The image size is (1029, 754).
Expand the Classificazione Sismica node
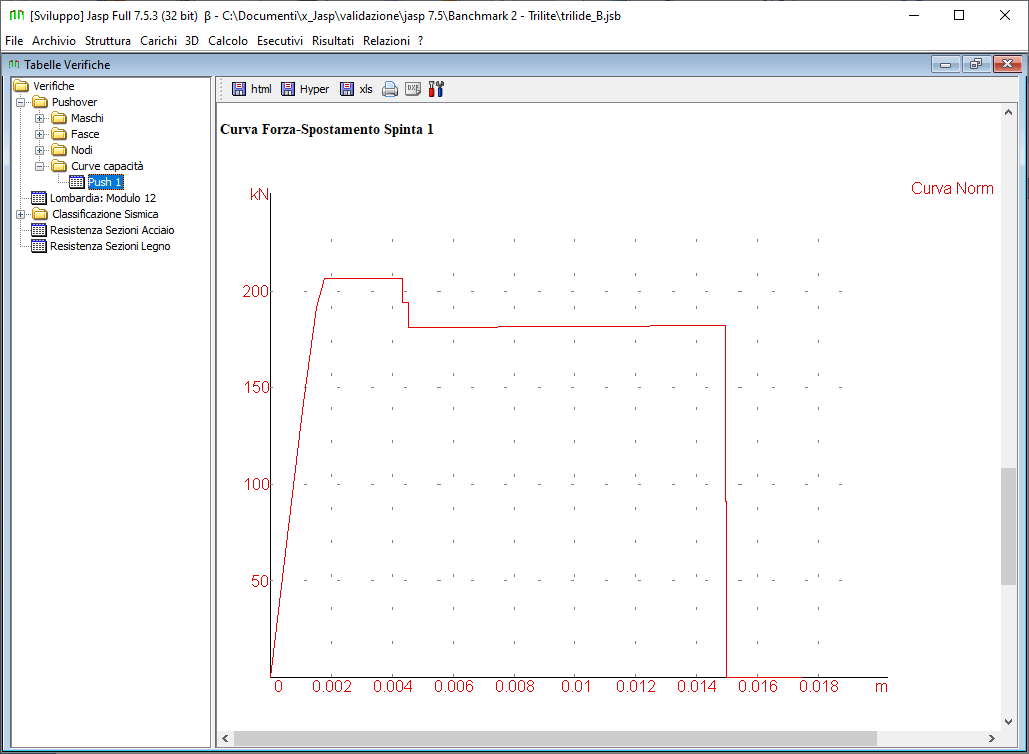coord(20,215)
